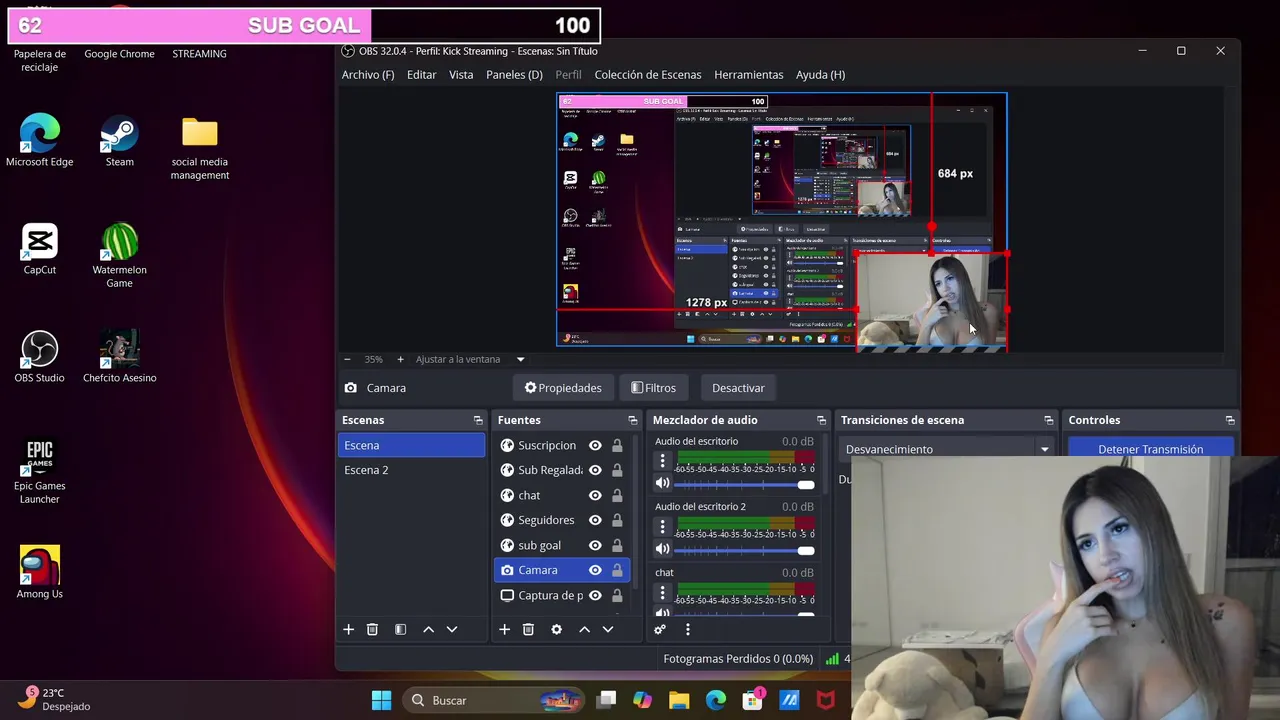Open OBS Studio desktop shortcut
Viewport: 1280px width, 720px height.
pos(40,357)
